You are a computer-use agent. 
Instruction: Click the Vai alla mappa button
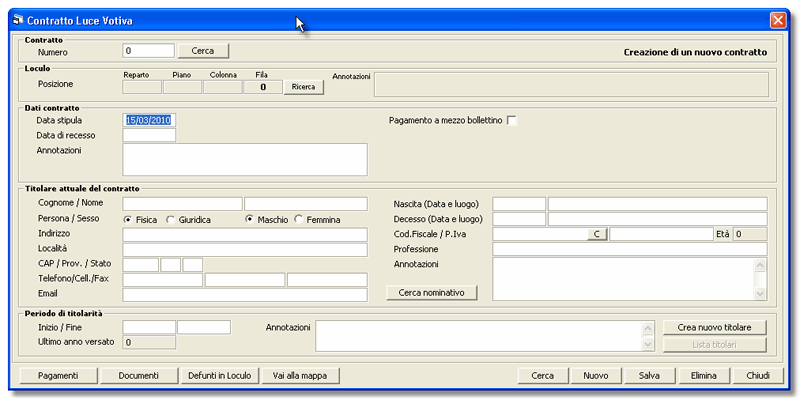pos(300,376)
